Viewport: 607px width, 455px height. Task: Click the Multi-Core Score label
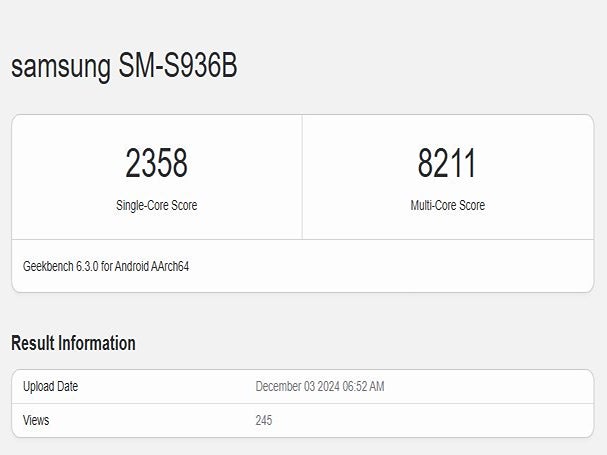point(447,205)
